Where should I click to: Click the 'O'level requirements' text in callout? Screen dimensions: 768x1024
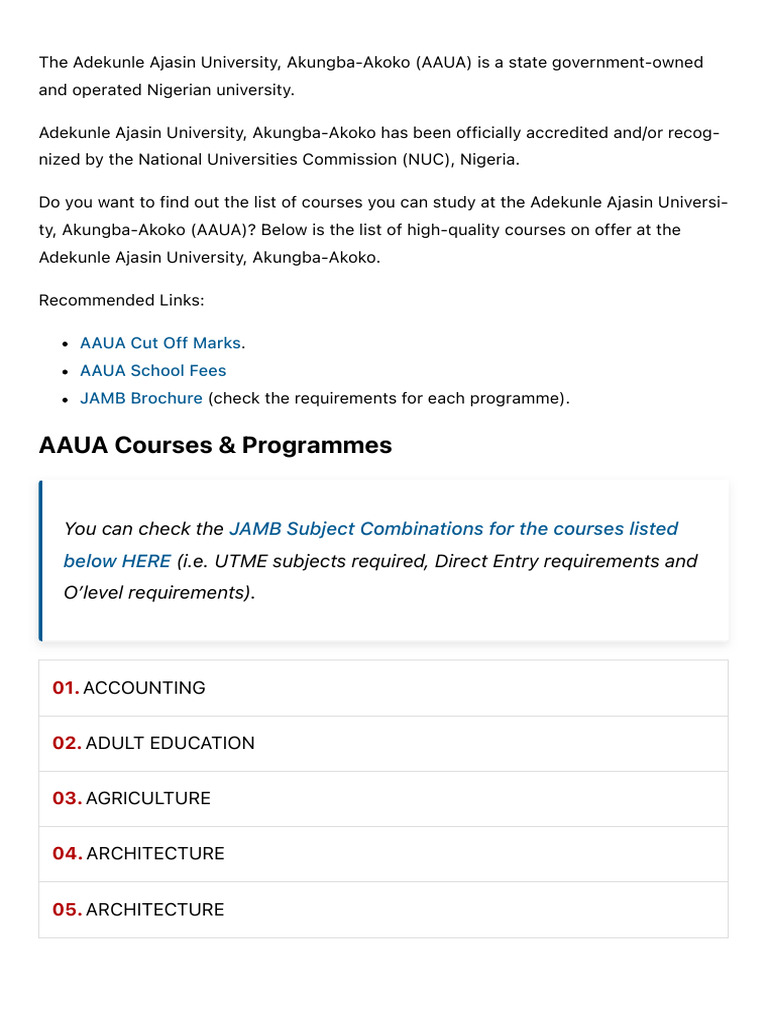pyautogui.click(x=158, y=593)
